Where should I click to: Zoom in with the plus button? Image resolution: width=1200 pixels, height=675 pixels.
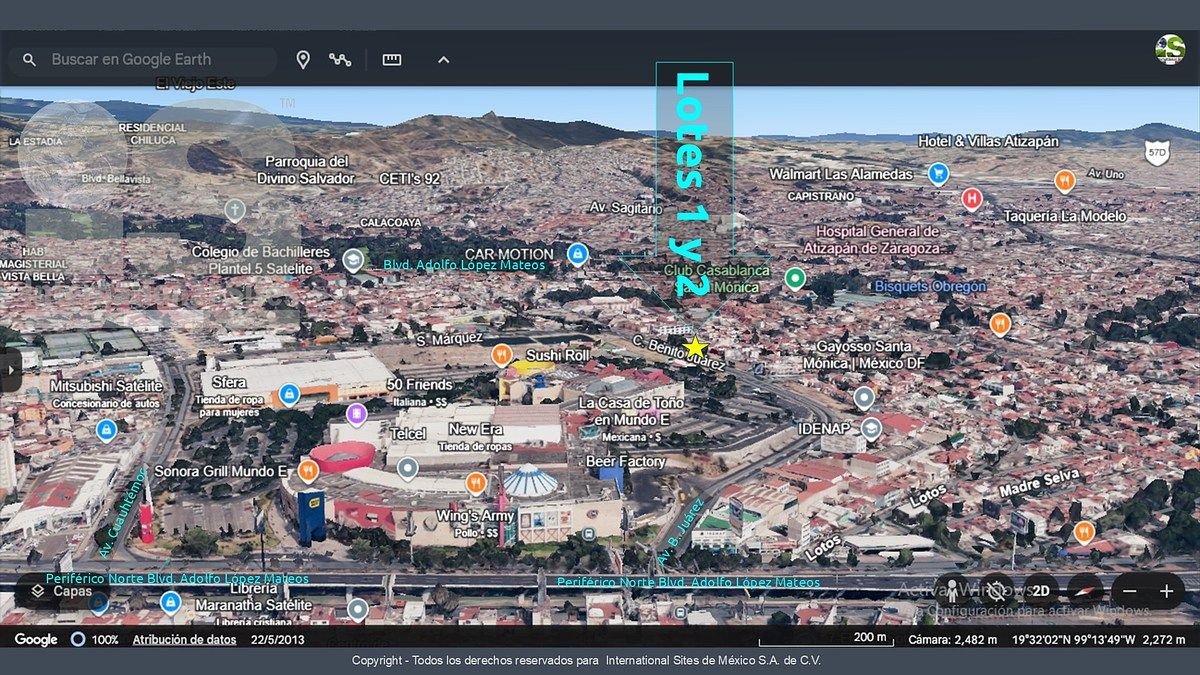1166,591
